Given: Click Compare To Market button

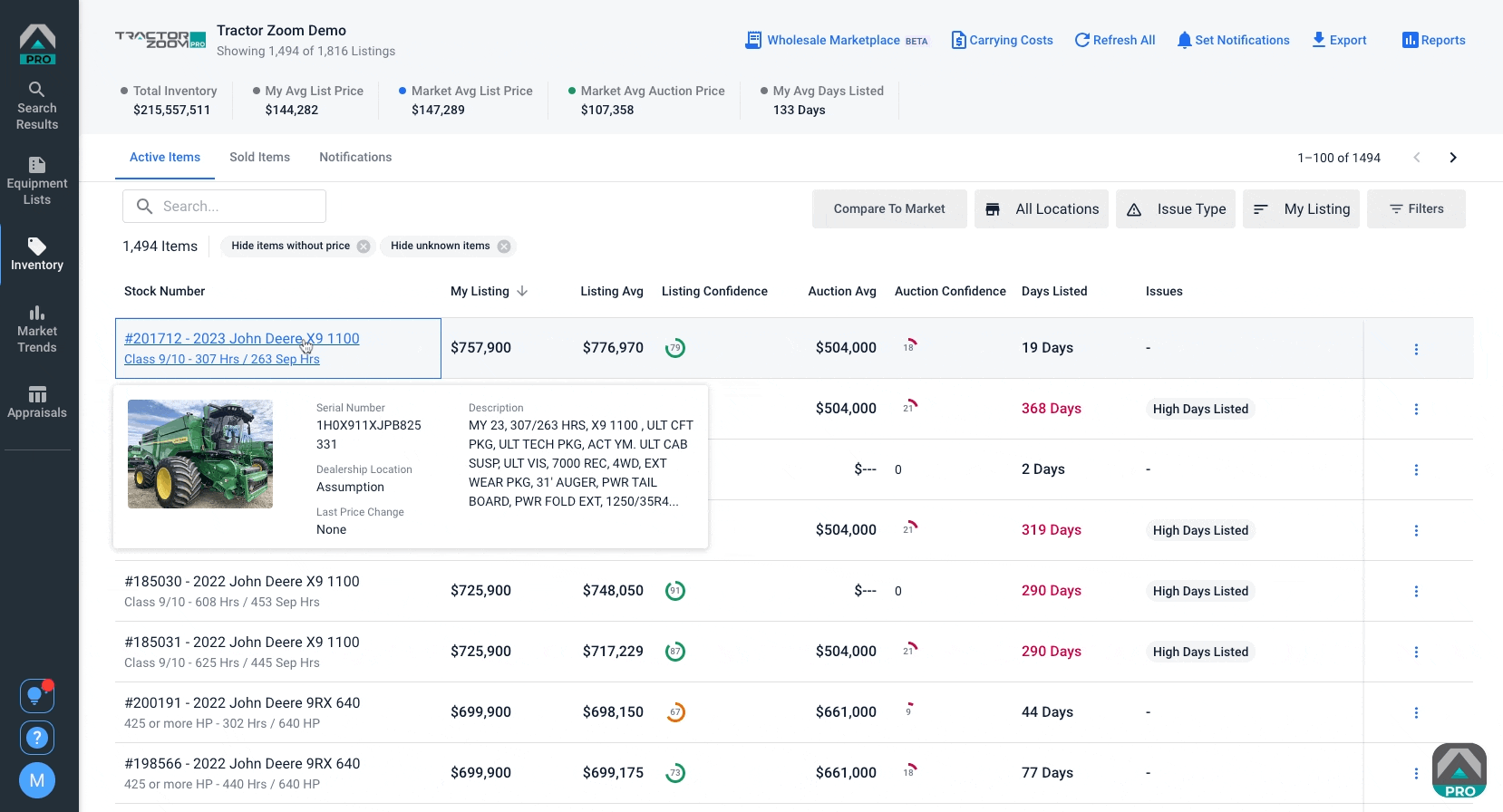Looking at the screenshot, I should click(889, 208).
